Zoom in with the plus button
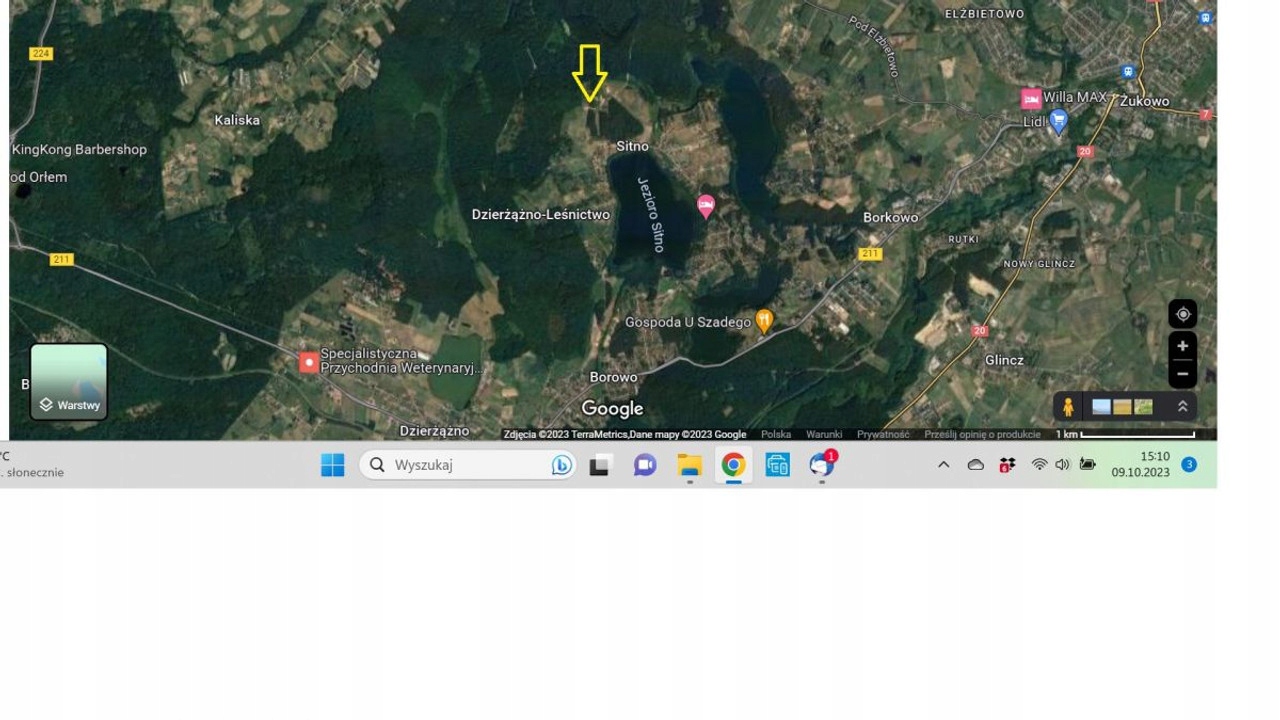 tap(1183, 346)
